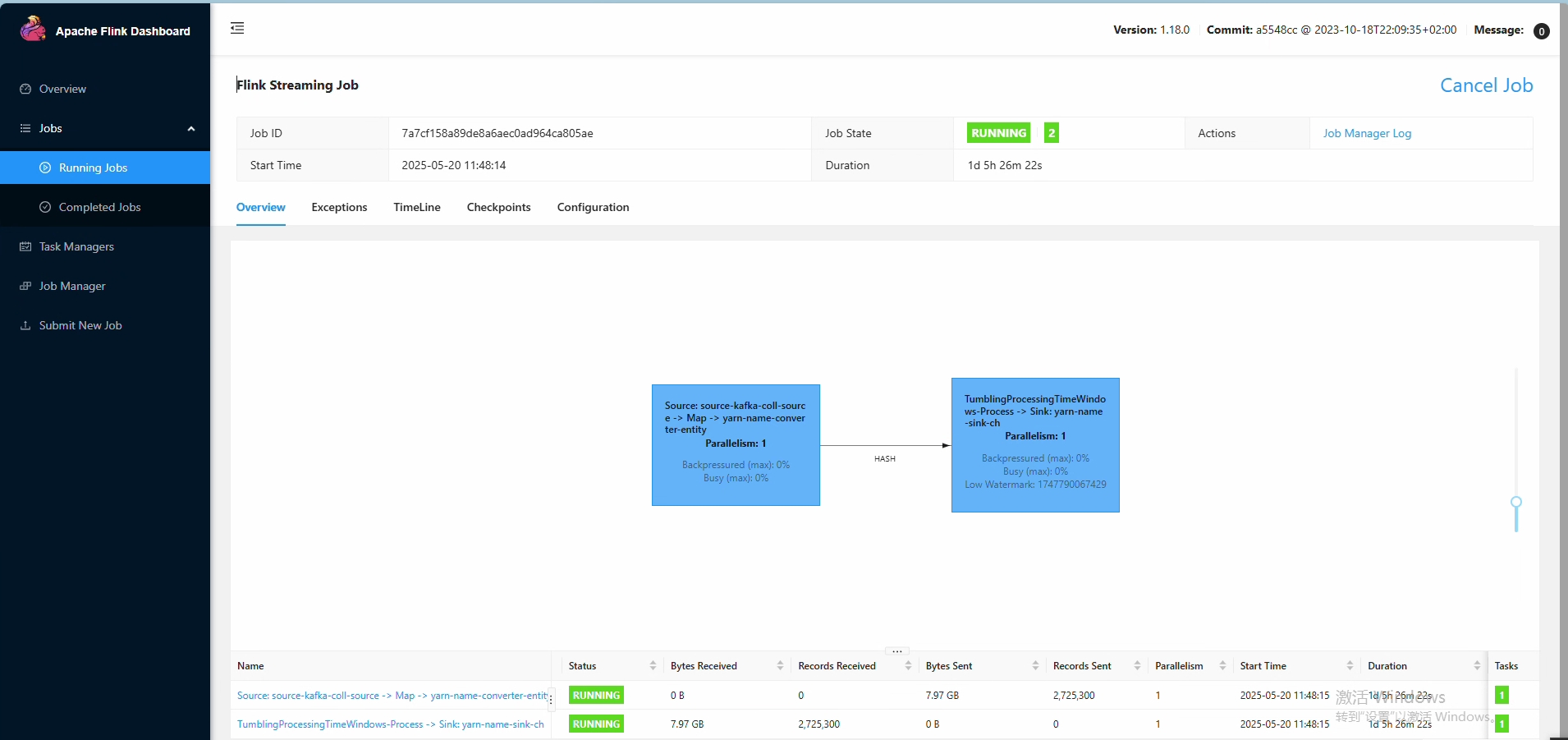
Task: Switch to the Exceptions tab
Action: pos(339,207)
